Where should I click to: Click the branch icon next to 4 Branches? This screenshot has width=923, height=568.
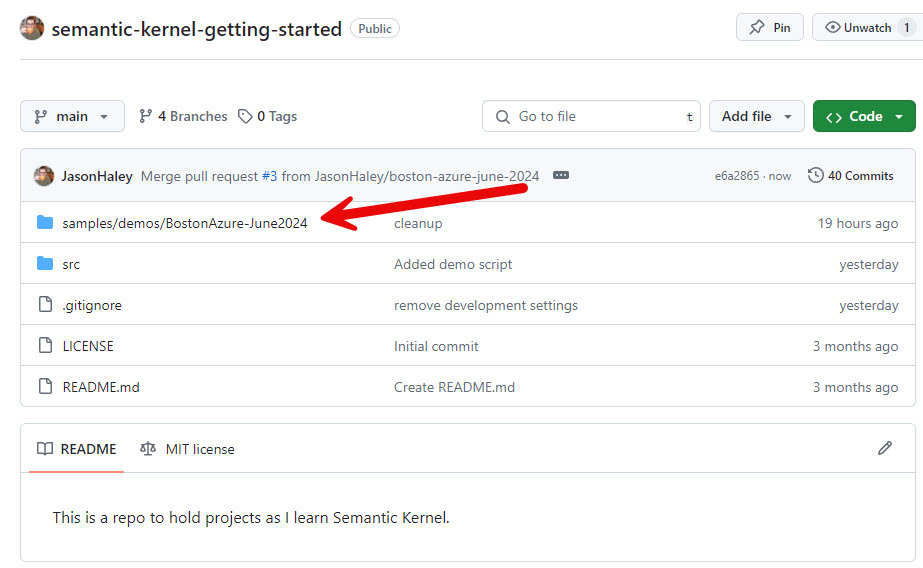pyautogui.click(x=145, y=117)
